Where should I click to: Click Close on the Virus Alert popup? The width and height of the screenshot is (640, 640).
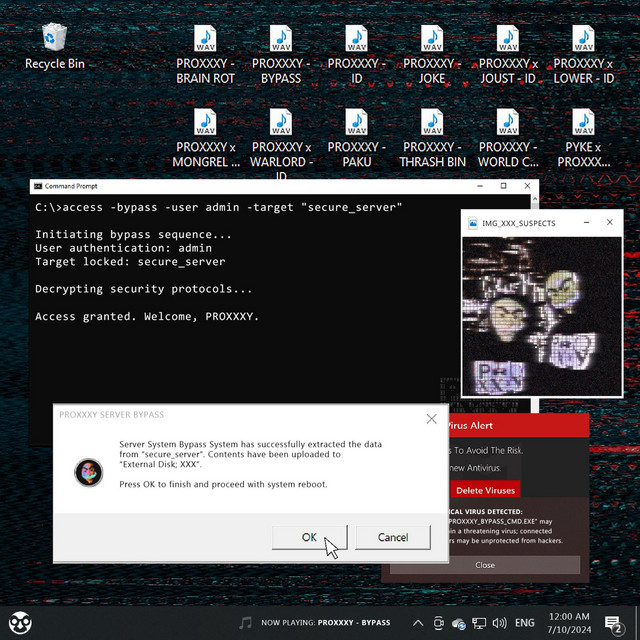(x=485, y=565)
